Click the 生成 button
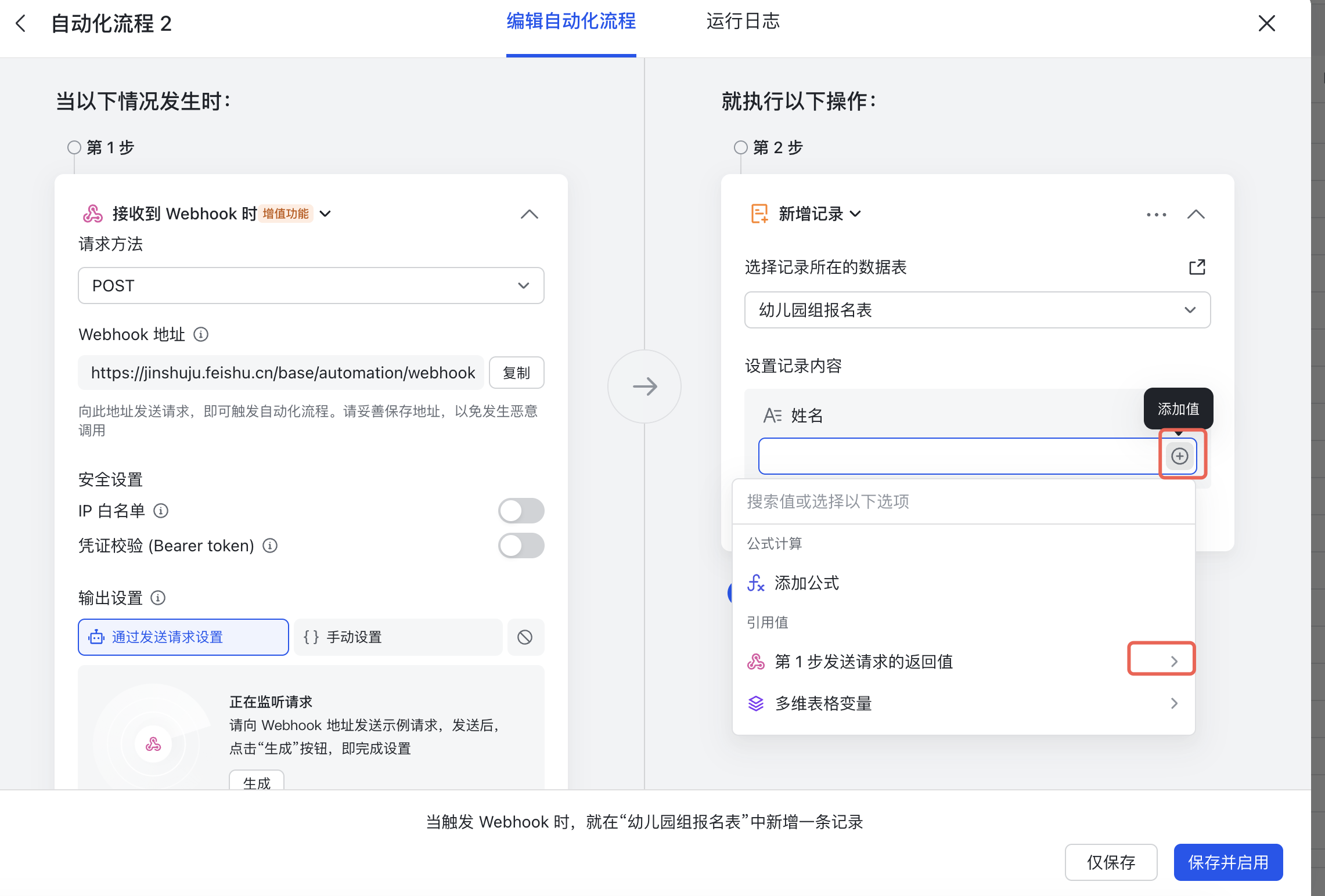 pyautogui.click(x=257, y=782)
